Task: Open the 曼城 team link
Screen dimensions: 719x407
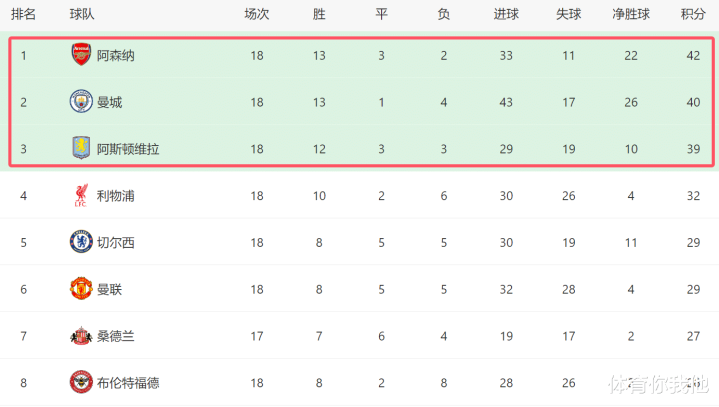Action: 110,102
